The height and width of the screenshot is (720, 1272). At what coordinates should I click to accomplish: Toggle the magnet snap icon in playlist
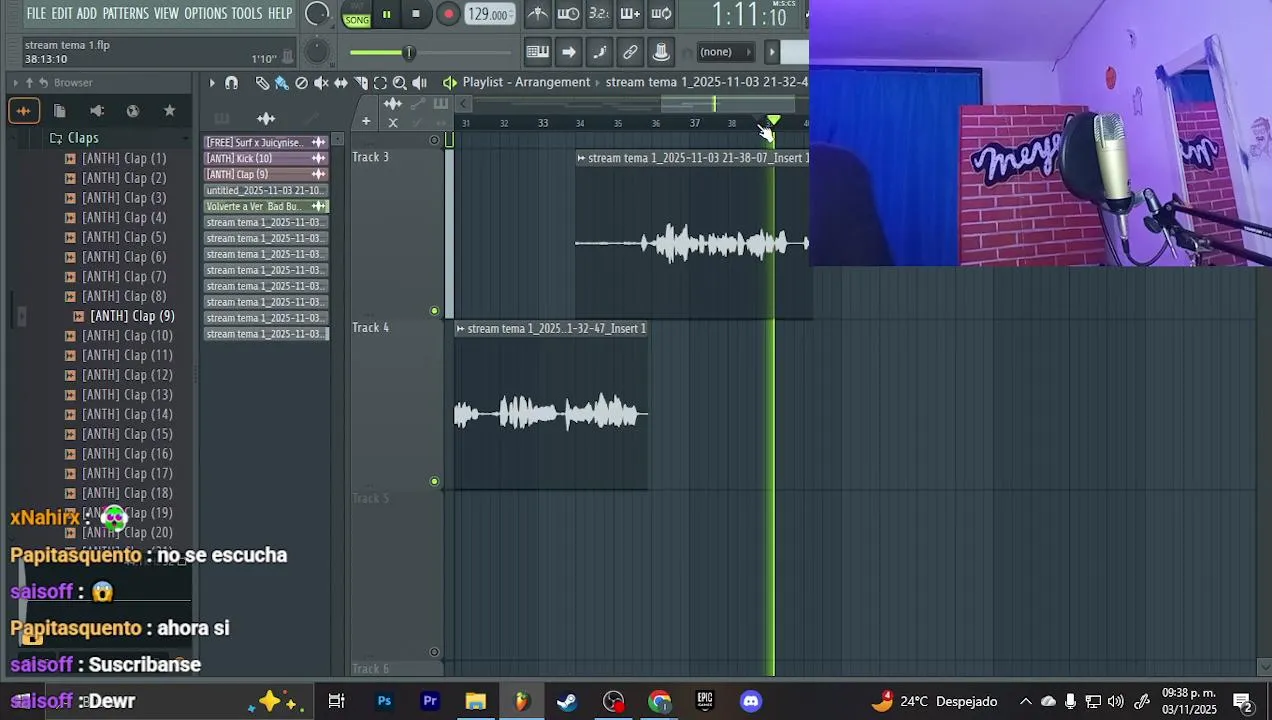click(232, 83)
